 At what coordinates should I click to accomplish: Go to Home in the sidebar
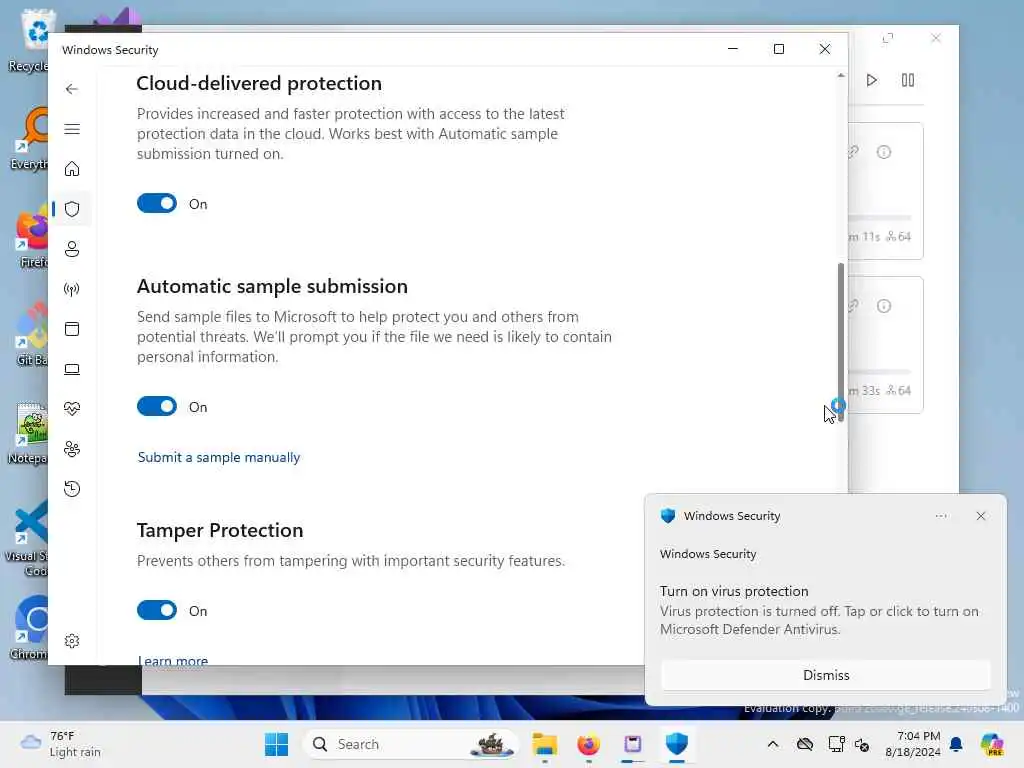pos(72,169)
